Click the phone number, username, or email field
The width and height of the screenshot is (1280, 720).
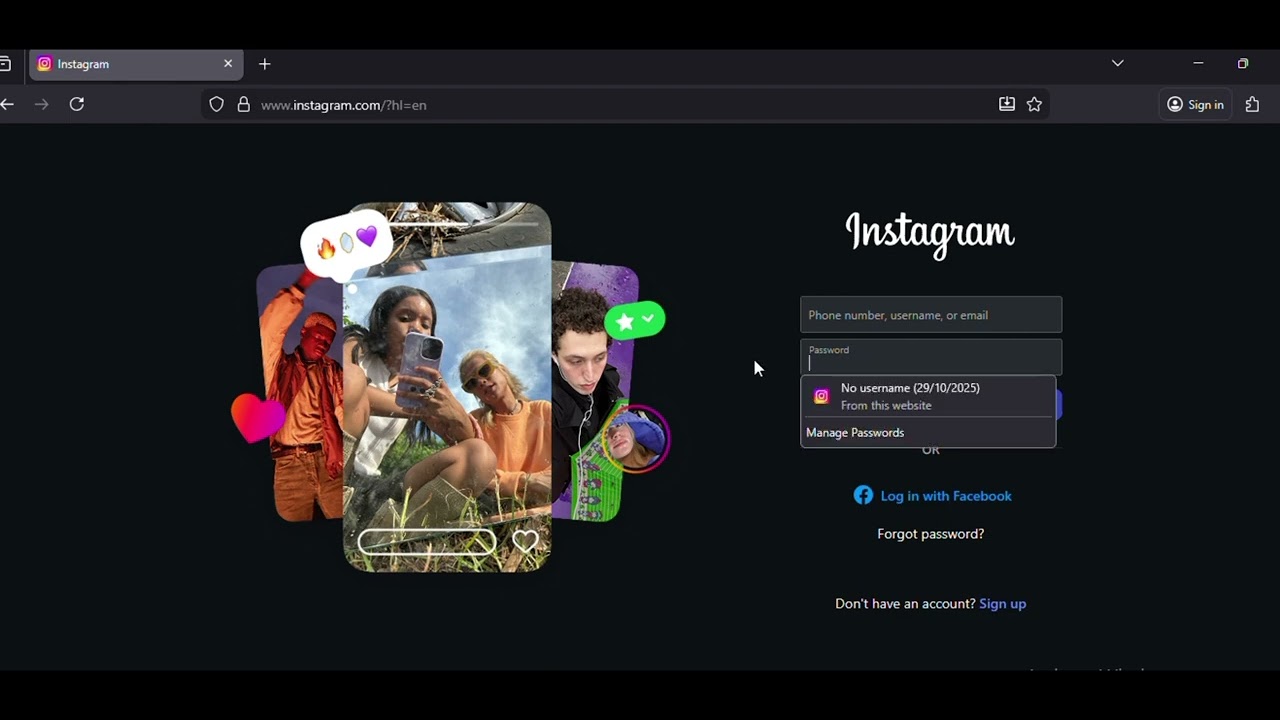(x=931, y=315)
